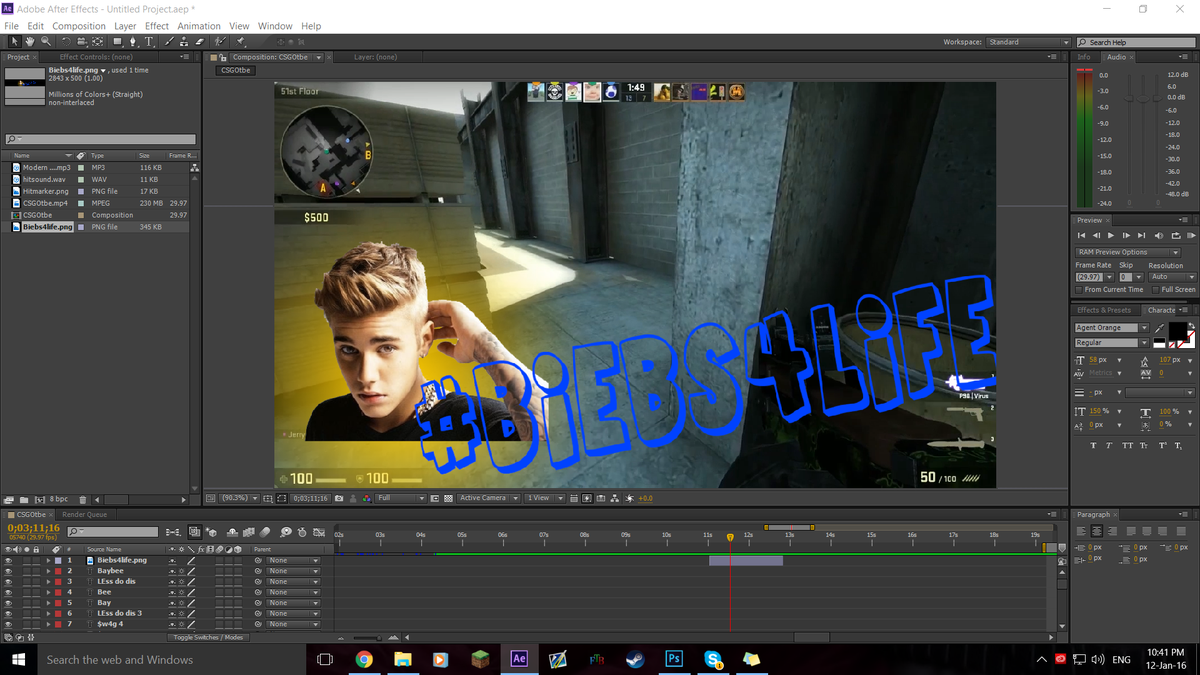
Task: Take snapshot with camera icon in viewer
Action: [340, 498]
